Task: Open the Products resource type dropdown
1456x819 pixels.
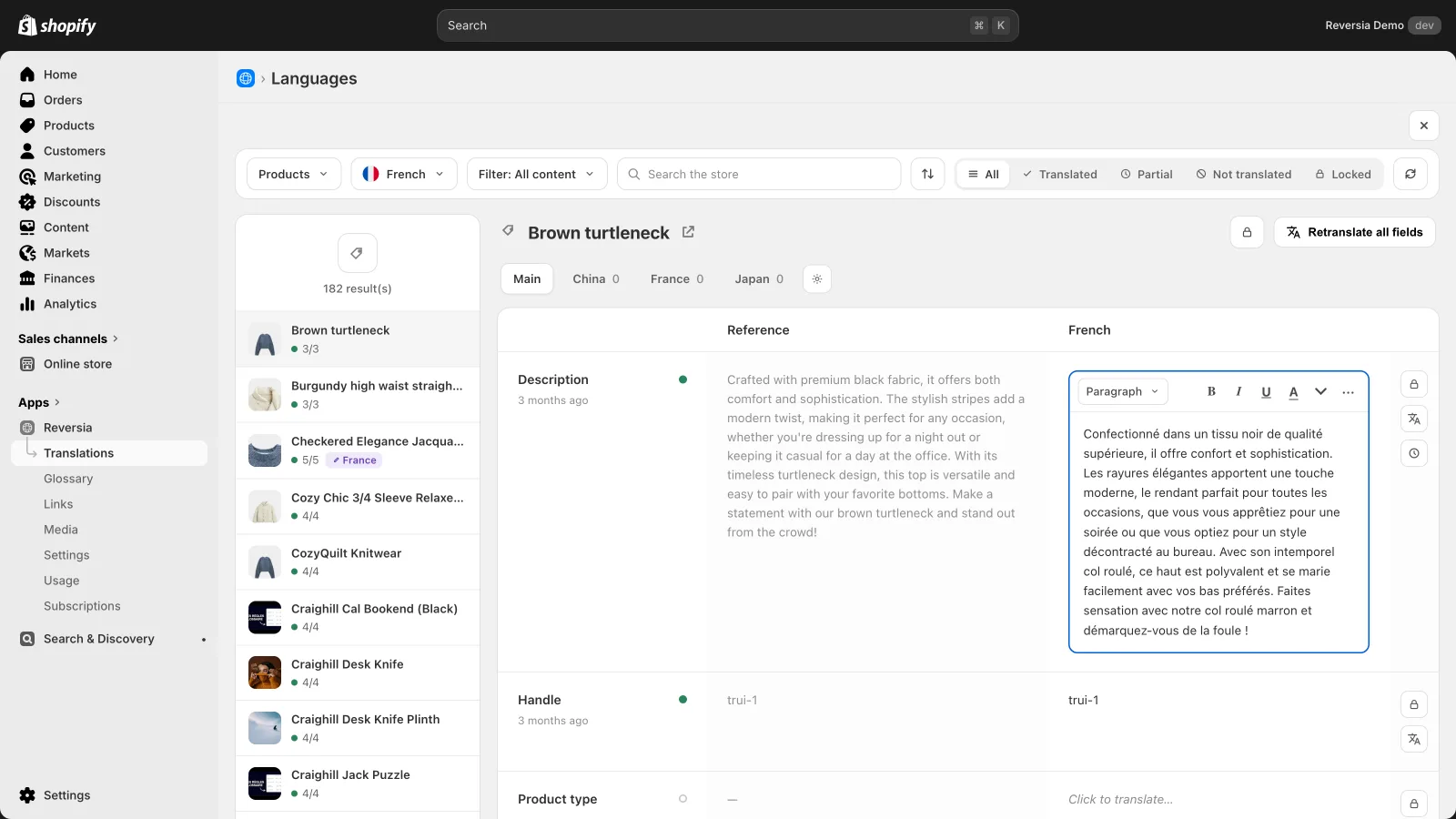Action: (x=294, y=174)
